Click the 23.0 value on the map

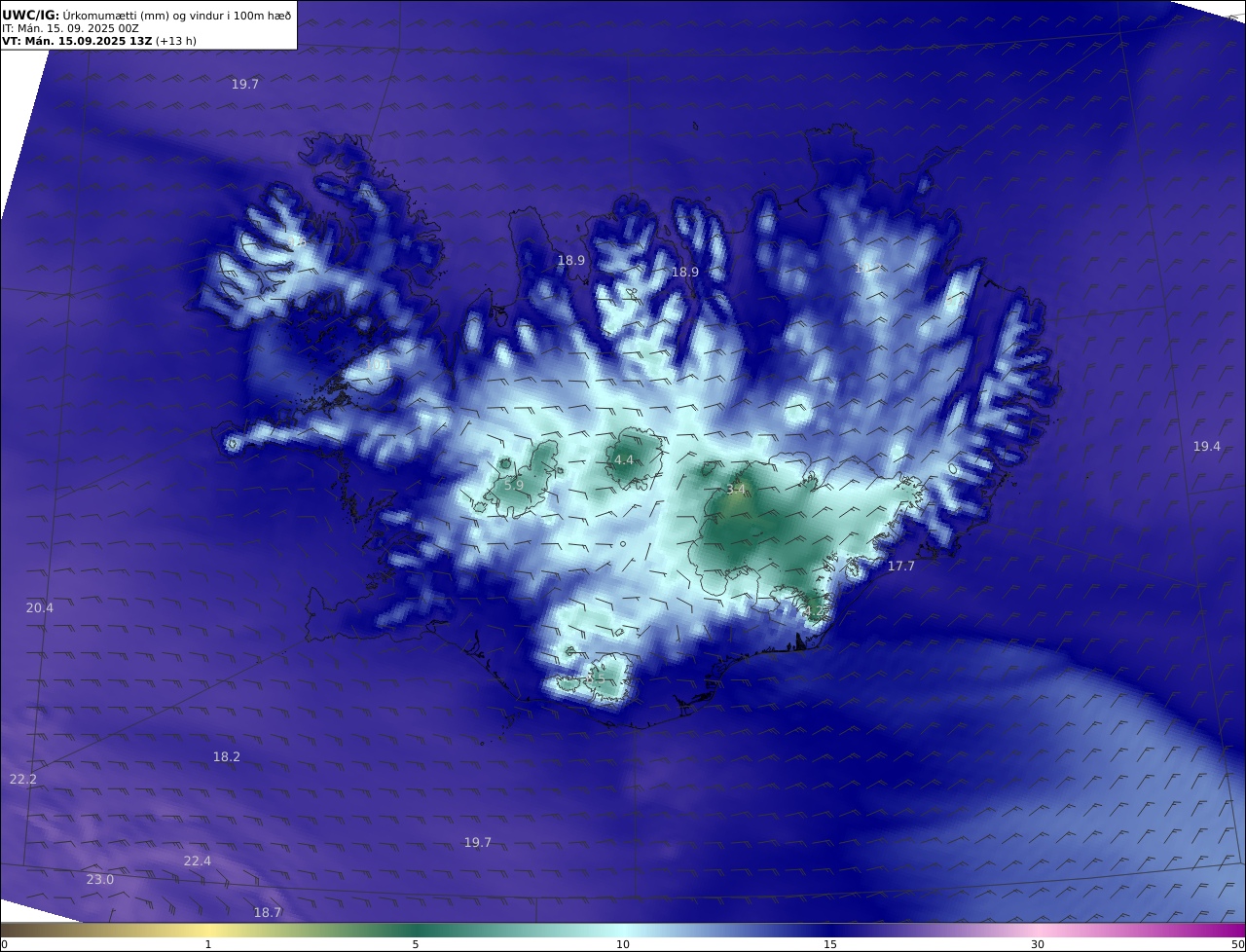[100, 879]
